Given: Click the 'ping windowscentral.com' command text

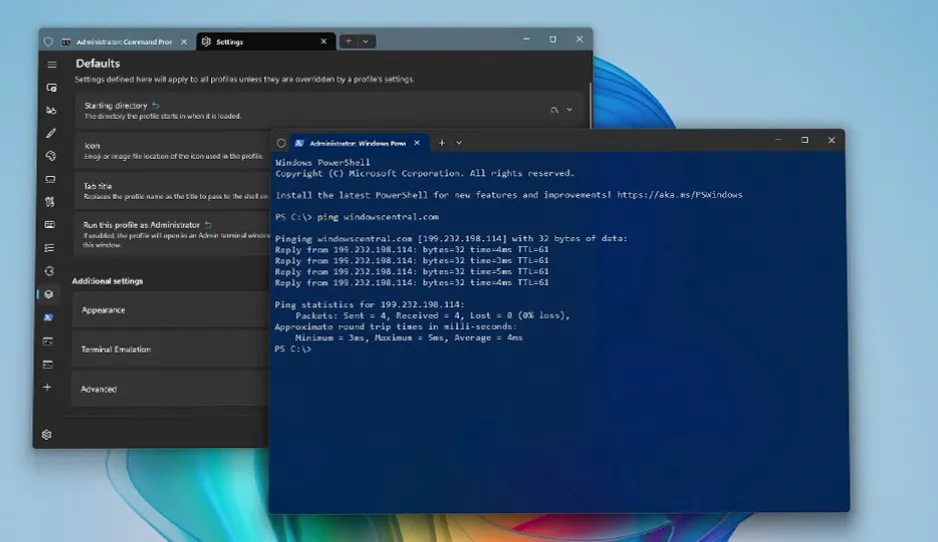Looking at the screenshot, I should (378, 217).
